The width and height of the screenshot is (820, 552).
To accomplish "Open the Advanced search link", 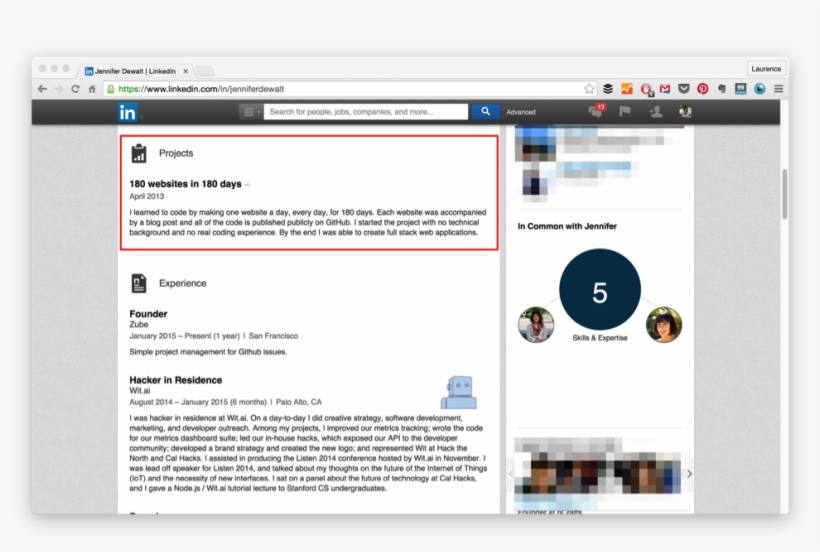I will pos(520,112).
